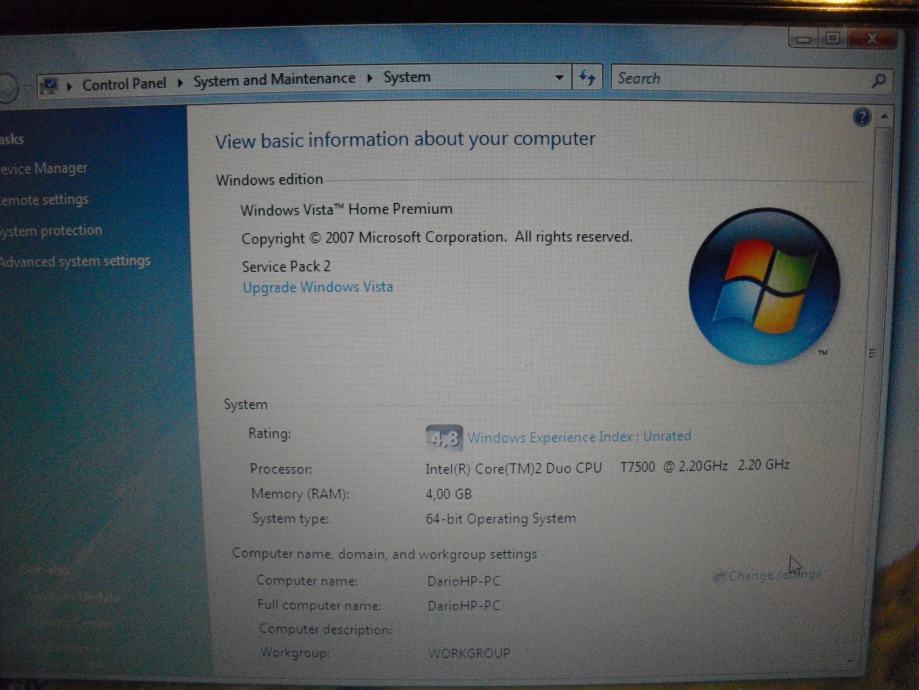Click the Computer name value DarioHP-PC
Screen dimensions: 919x690
[x=464, y=581]
